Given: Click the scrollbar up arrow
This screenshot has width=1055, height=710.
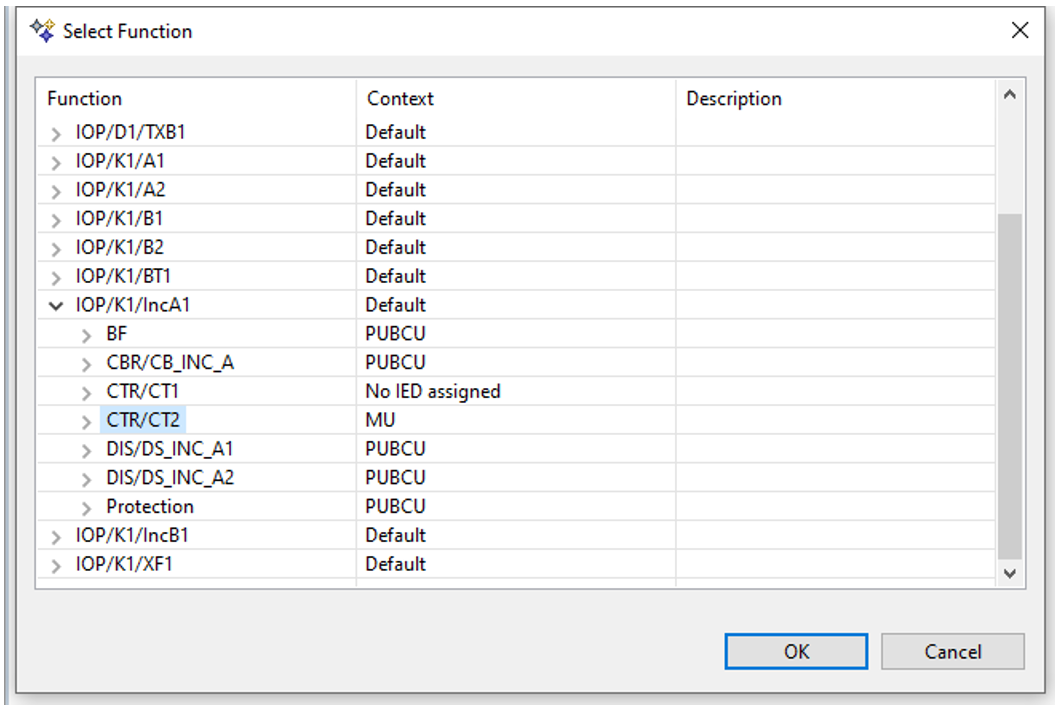Looking at the screenshot, I should point(1009,95).
